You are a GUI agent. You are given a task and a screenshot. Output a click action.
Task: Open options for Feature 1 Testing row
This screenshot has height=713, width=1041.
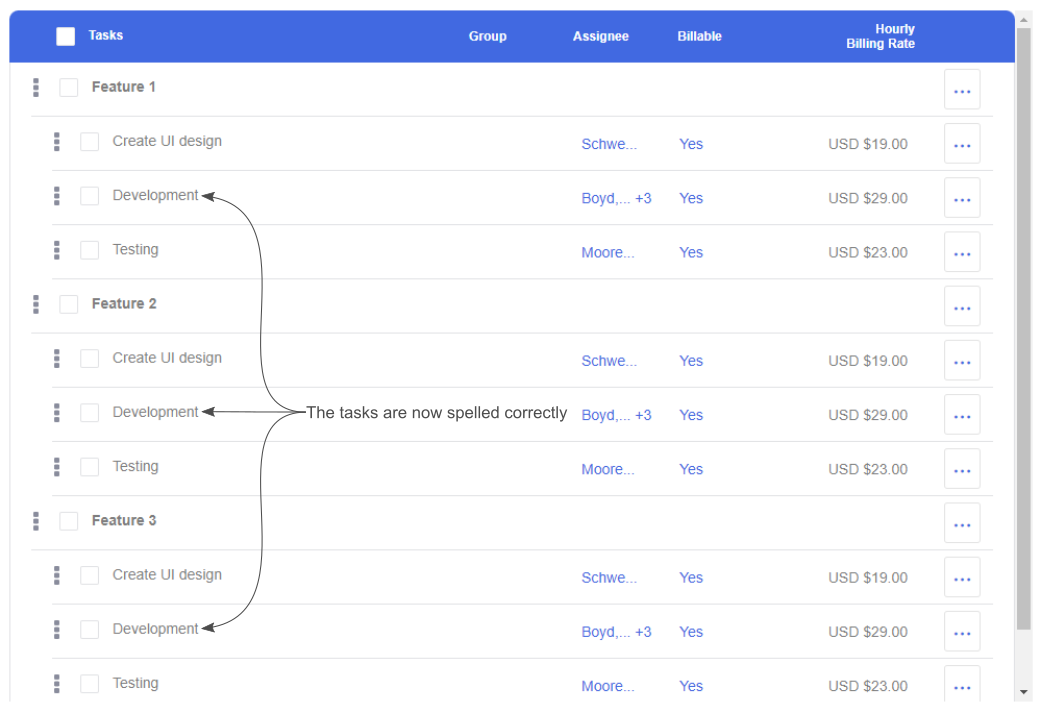pos(962,252)
